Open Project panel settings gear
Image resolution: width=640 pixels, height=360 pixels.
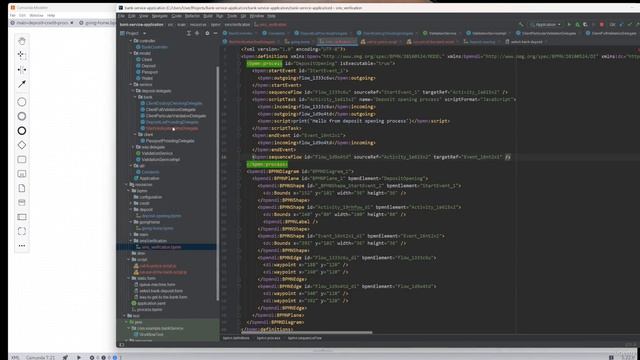[x=207, y=33]
